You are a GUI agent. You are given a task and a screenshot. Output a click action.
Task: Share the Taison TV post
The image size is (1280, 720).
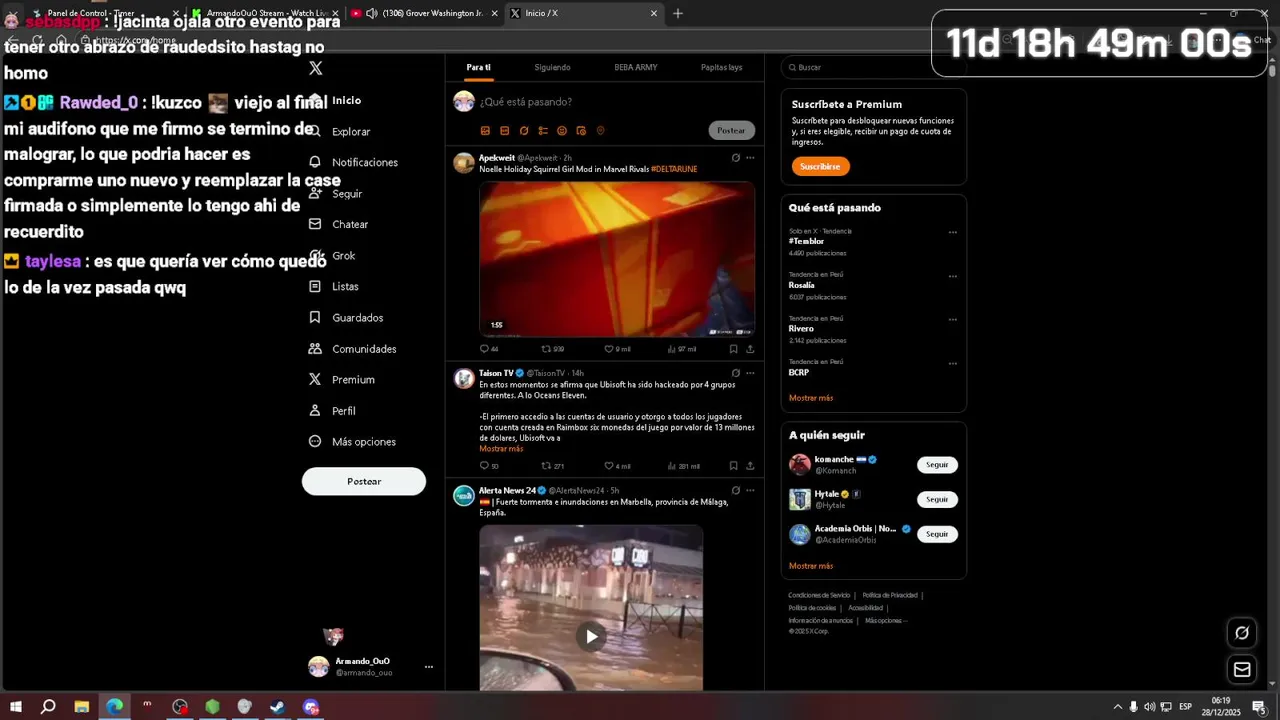click(750, 466)
